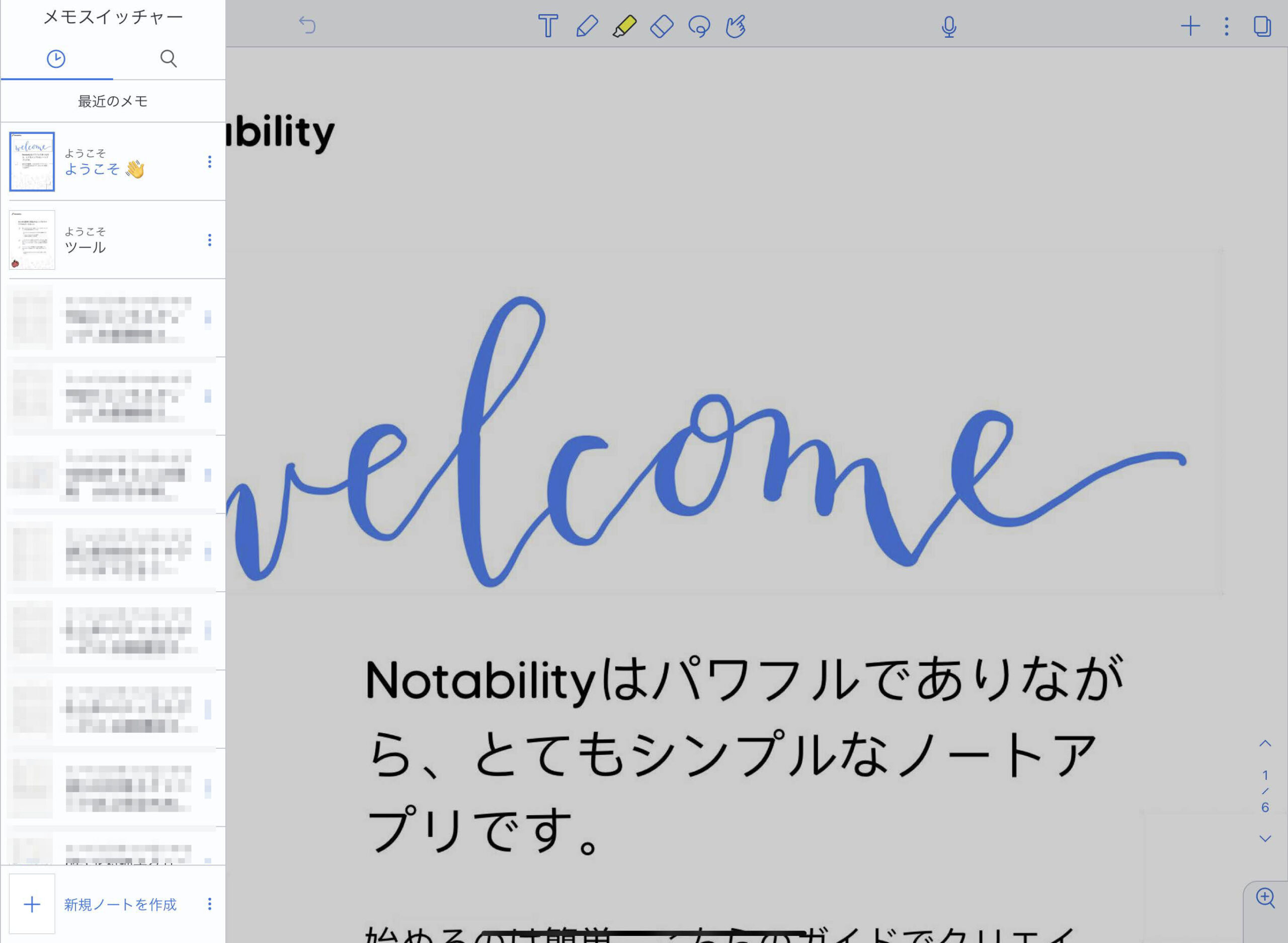Click the undo arrow
Viewport: 1288px width, 943px height.
307,25
